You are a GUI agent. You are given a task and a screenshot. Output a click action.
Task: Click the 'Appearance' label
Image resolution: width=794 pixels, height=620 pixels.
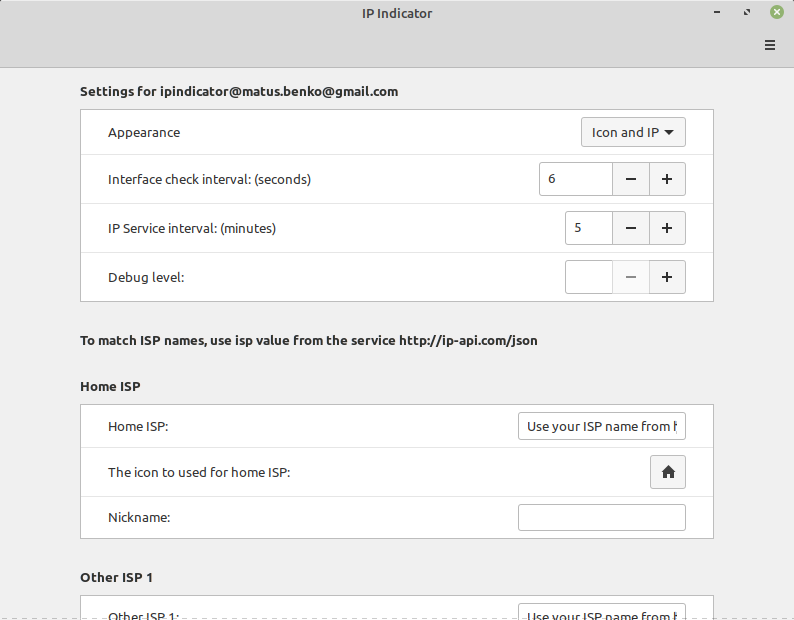(x=144, y=133)
